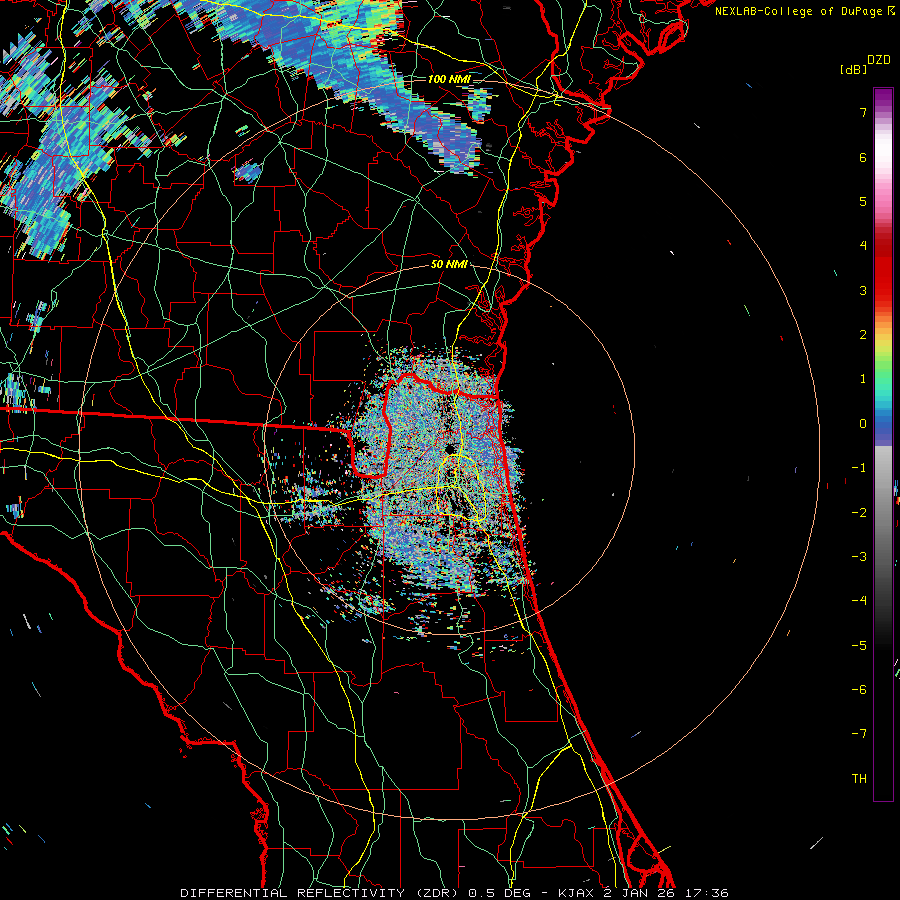The image size is (900, 900).
Task: Click the "[dB]" units label
Action: [x=853, y=69]
